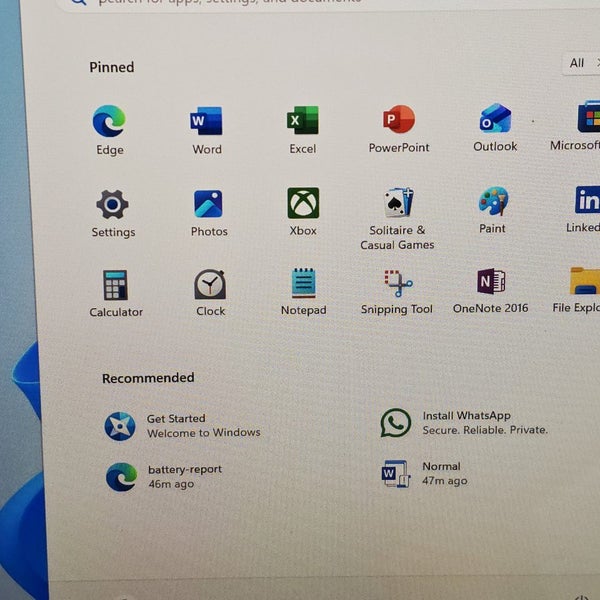The width and height of the screenshot is (600, 600).
Task: Open the Edge browser icon
Action: pos(109,122)
